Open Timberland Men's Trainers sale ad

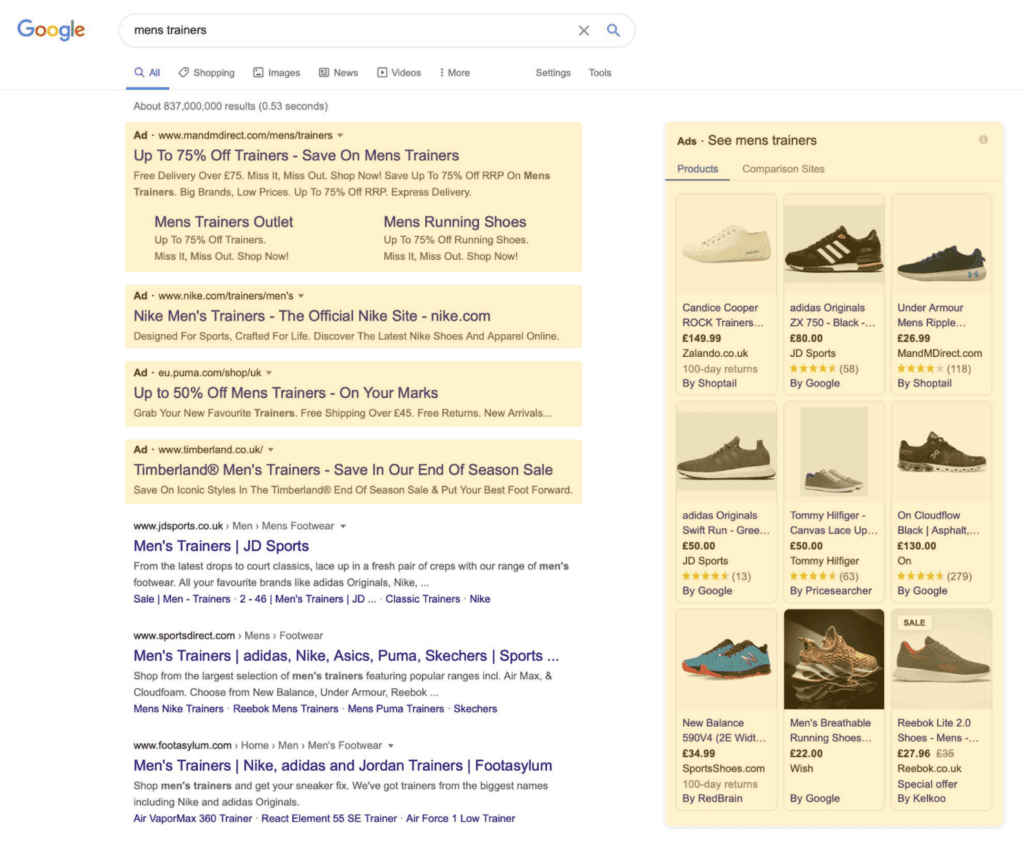[343, 470]
